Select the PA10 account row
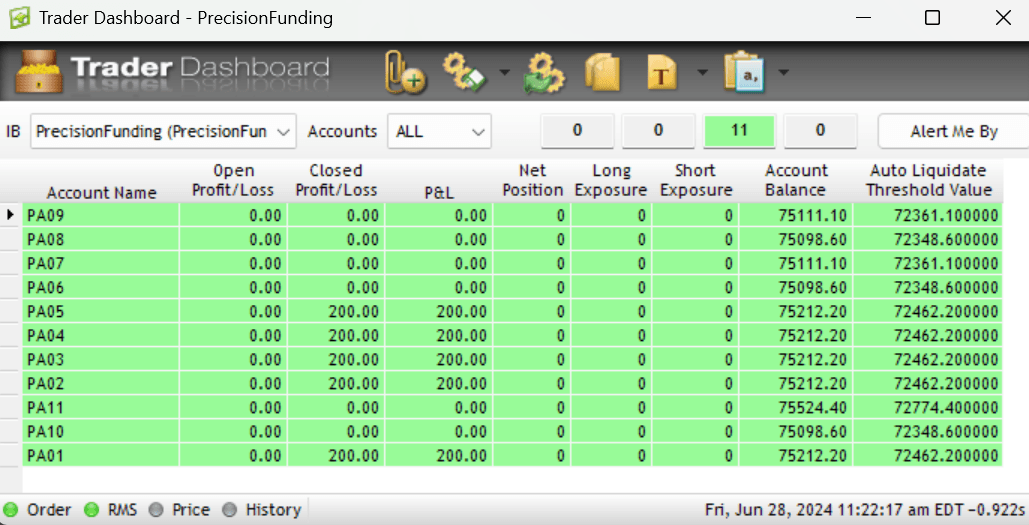Viewport: 1029px width, 525px height. (x=513, y=431)
